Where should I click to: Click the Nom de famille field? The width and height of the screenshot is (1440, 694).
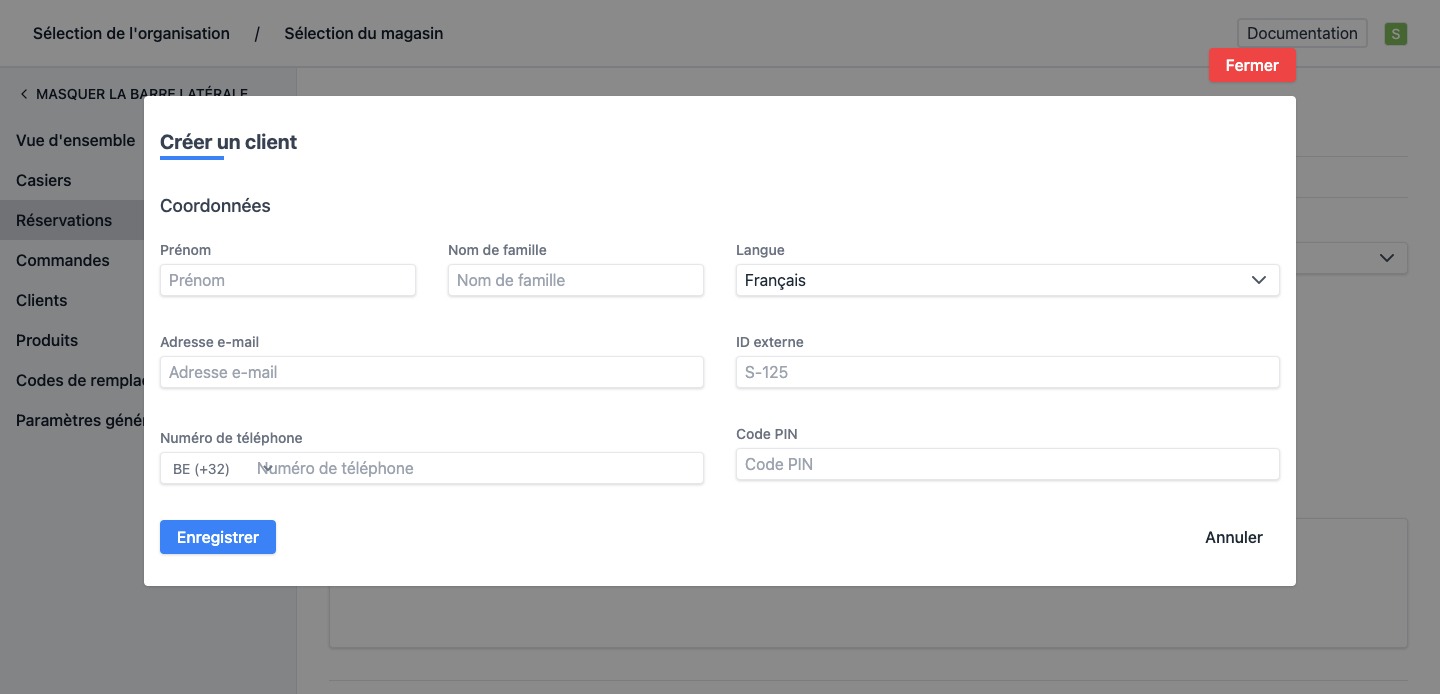pos(576,280)
